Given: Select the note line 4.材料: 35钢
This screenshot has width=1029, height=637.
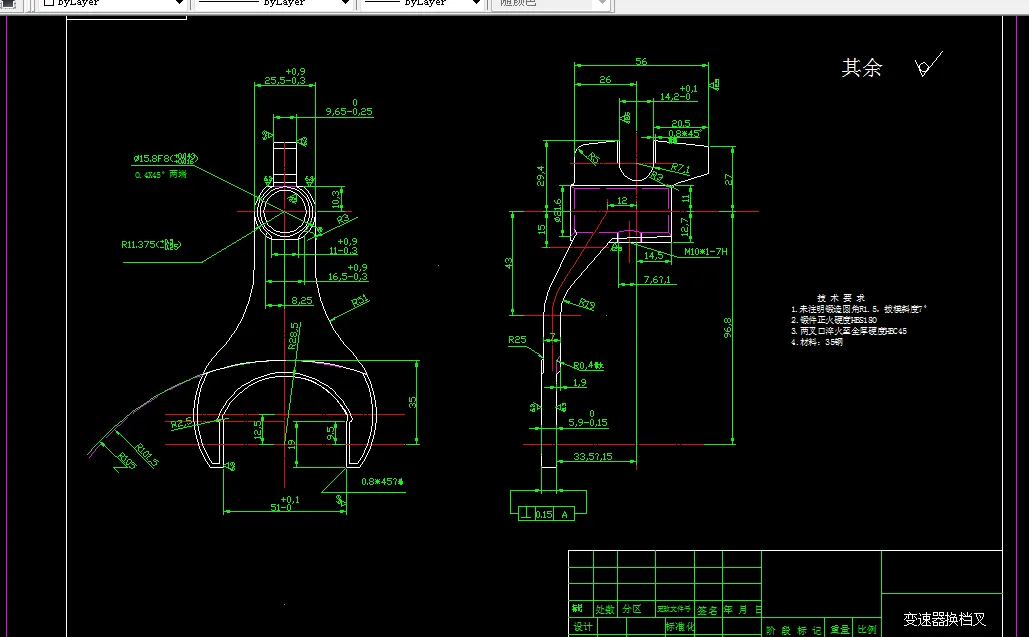Looking at the screenshot, I should coord(817,342).
